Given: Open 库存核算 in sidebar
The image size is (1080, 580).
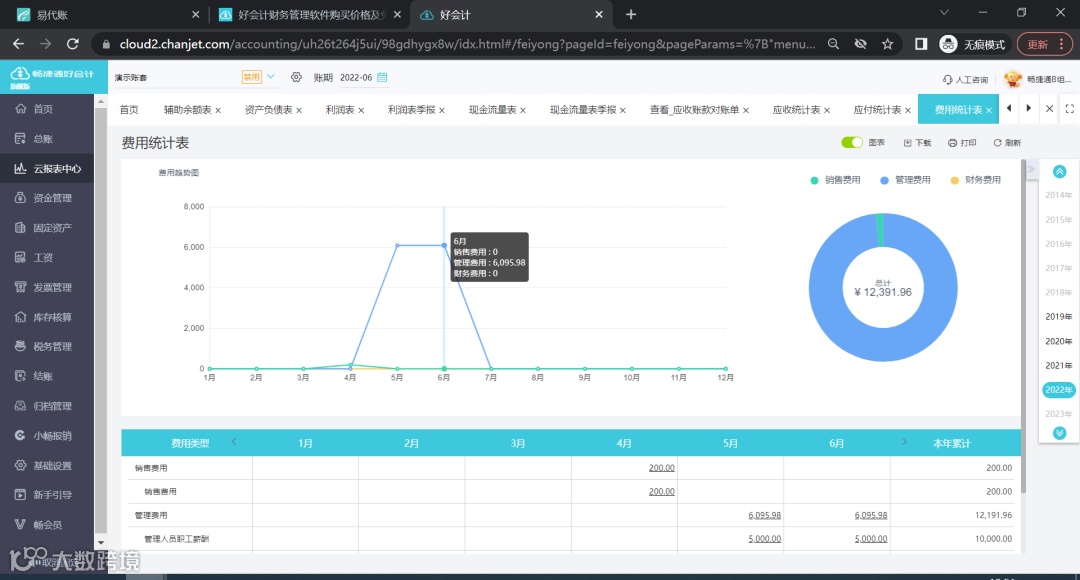Looking at the screenshot, I should (x=48, y=317).
